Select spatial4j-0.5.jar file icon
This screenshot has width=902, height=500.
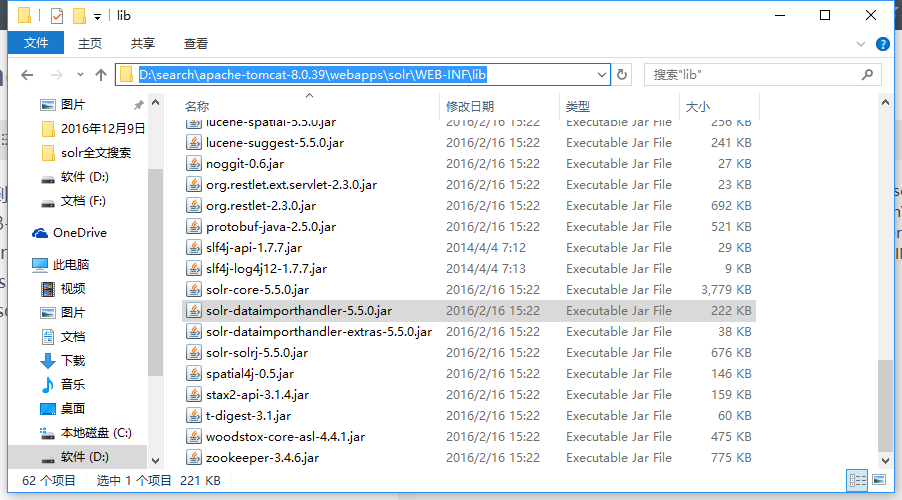(x=194, y=374)
